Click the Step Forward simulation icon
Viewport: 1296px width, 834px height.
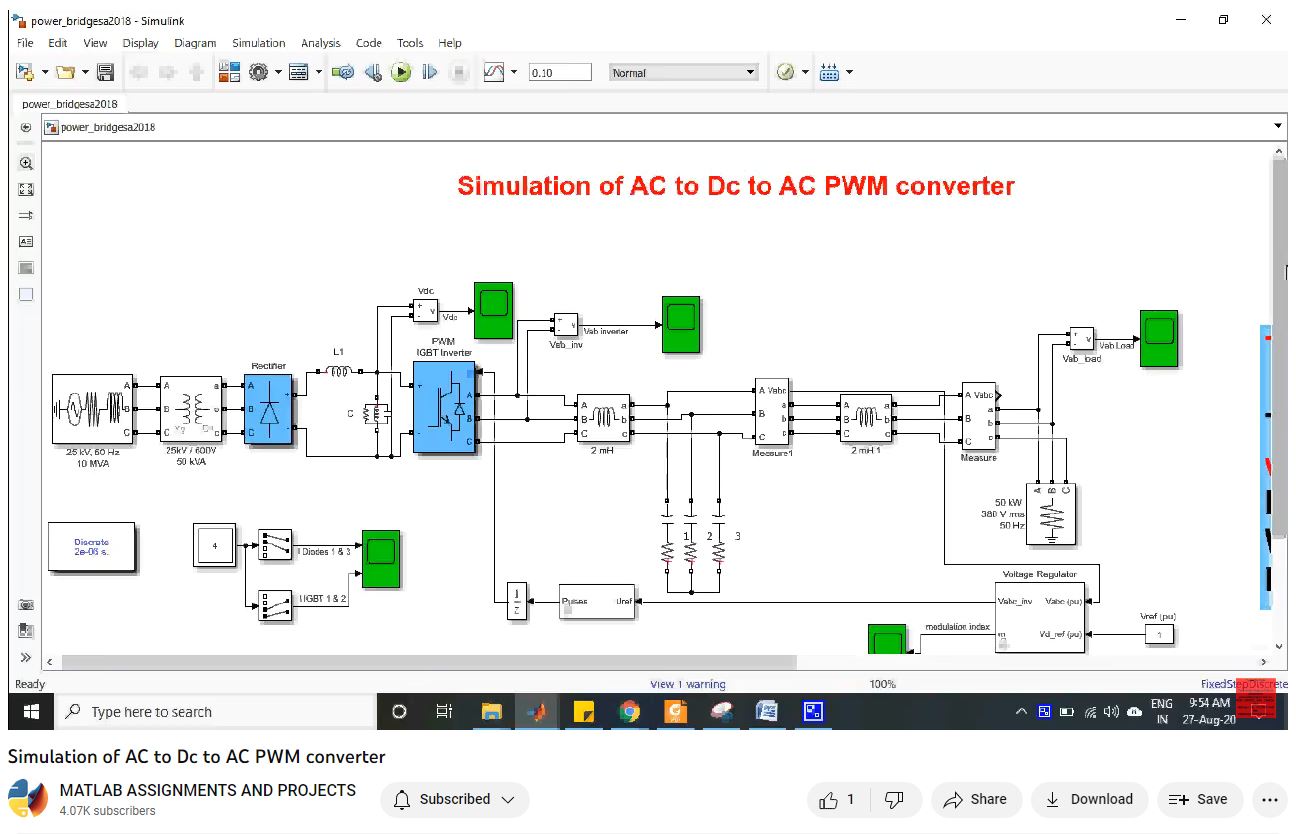[x=430, y=71]
